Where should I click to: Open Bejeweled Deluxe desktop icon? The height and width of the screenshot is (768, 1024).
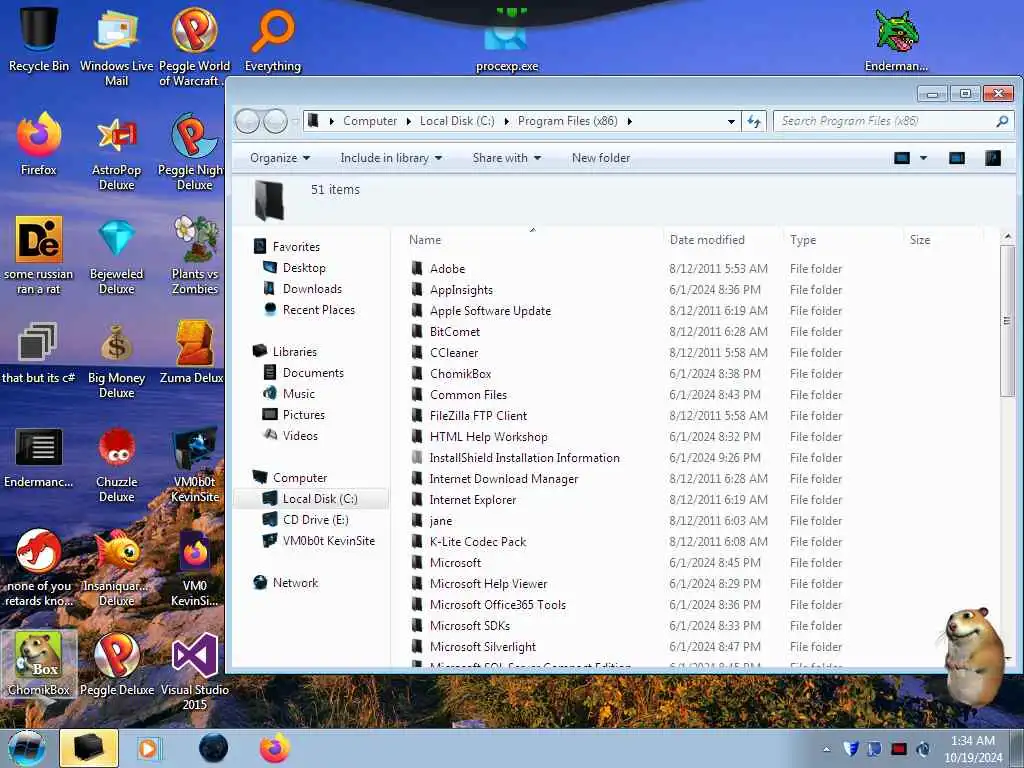click(x=116, y=256)
